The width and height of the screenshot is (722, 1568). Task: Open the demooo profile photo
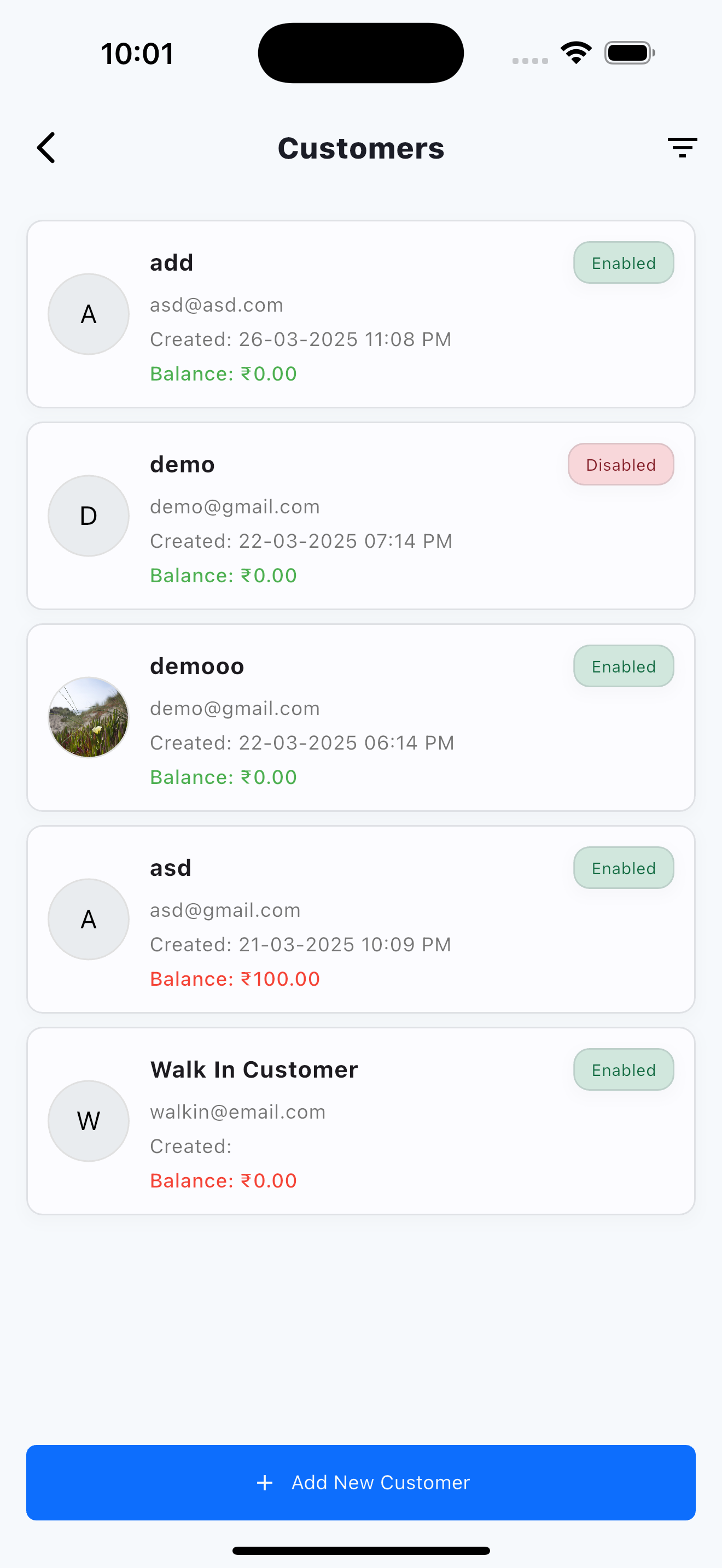coord(89,718)
